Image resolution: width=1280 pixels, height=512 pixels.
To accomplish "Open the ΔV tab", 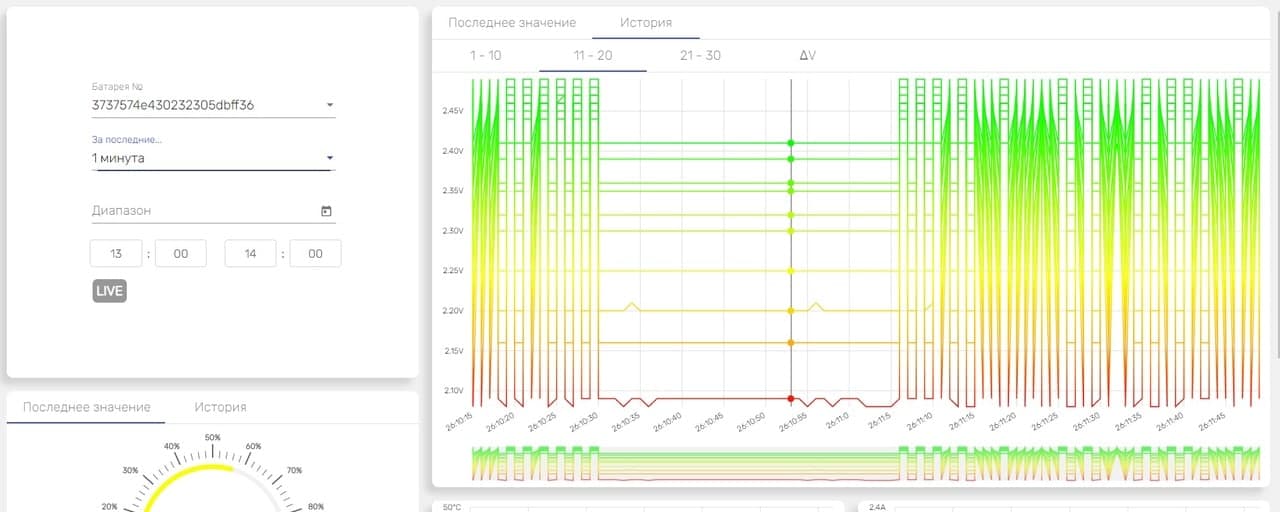I will coord(807,55).
